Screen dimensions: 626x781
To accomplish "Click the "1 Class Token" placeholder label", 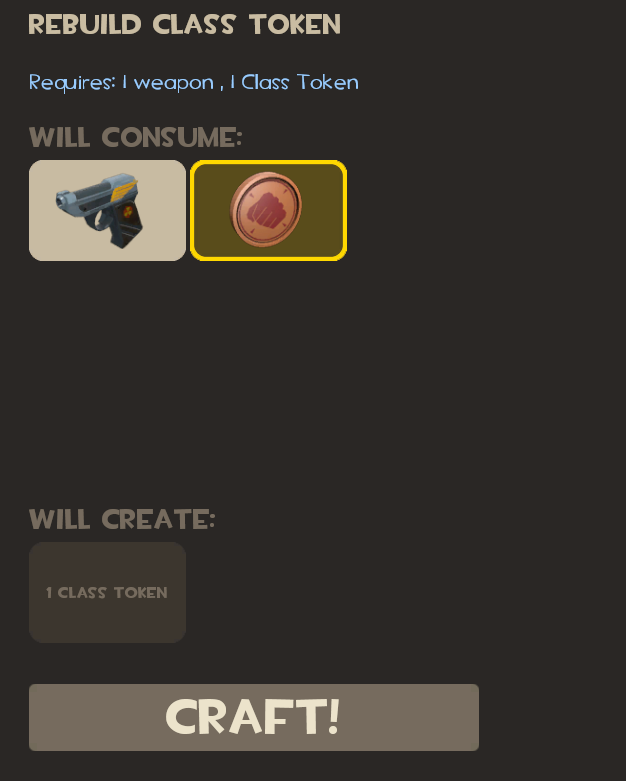I will point(107,593).
